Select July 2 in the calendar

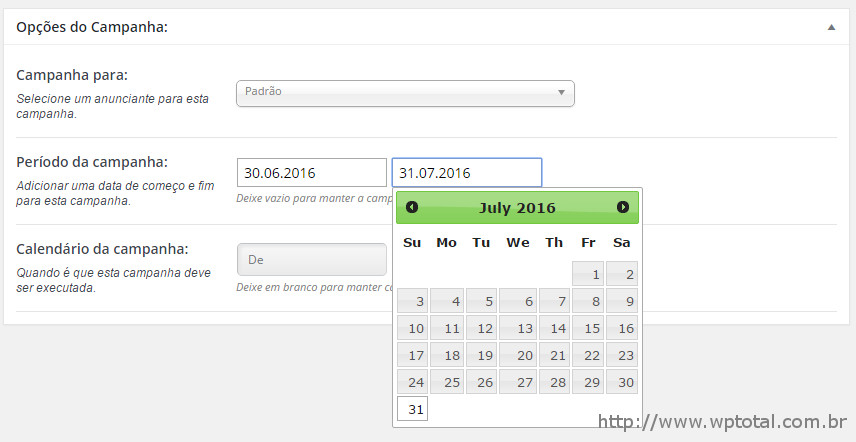pyautogui.click(x=622, y=273)
